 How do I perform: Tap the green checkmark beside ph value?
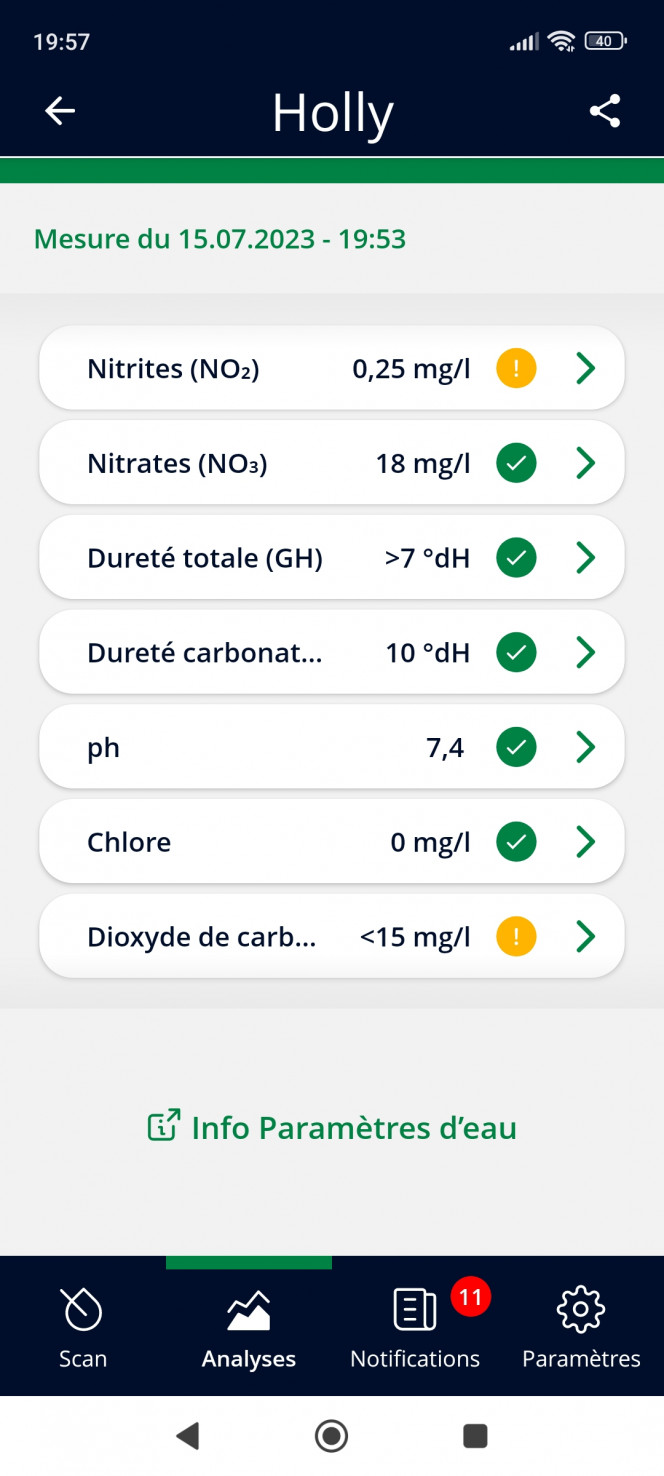click(516, 747)
